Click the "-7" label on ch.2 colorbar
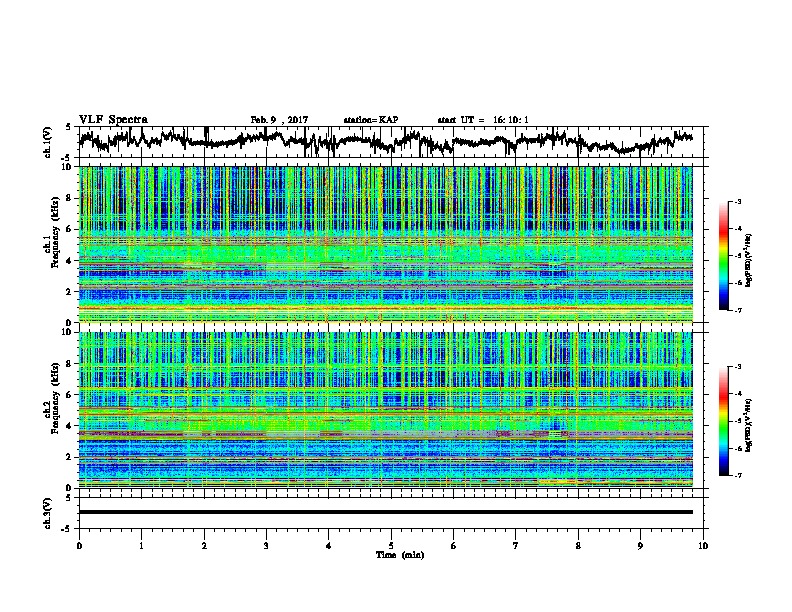Screen dimensions: 792x612 [x=737, y=475]
